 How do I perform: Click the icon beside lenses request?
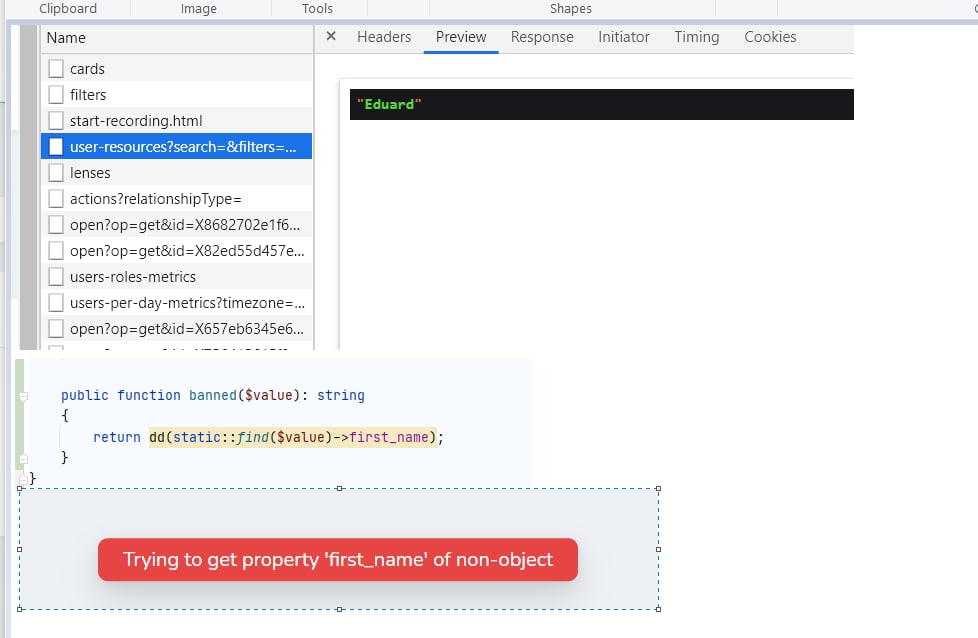click(x=56, y=173)
